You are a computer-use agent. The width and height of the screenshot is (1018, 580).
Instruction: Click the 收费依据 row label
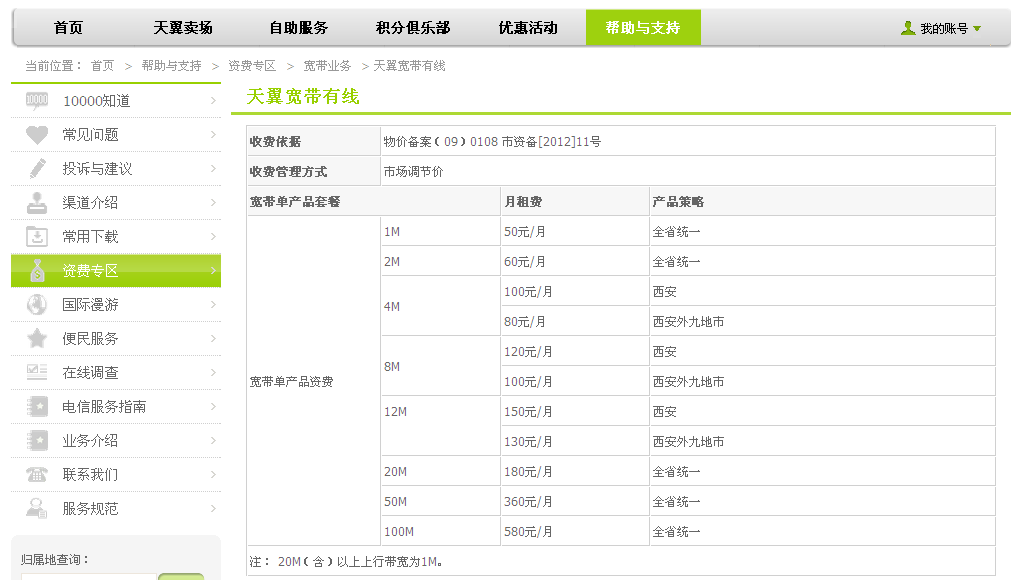(275, 142)
